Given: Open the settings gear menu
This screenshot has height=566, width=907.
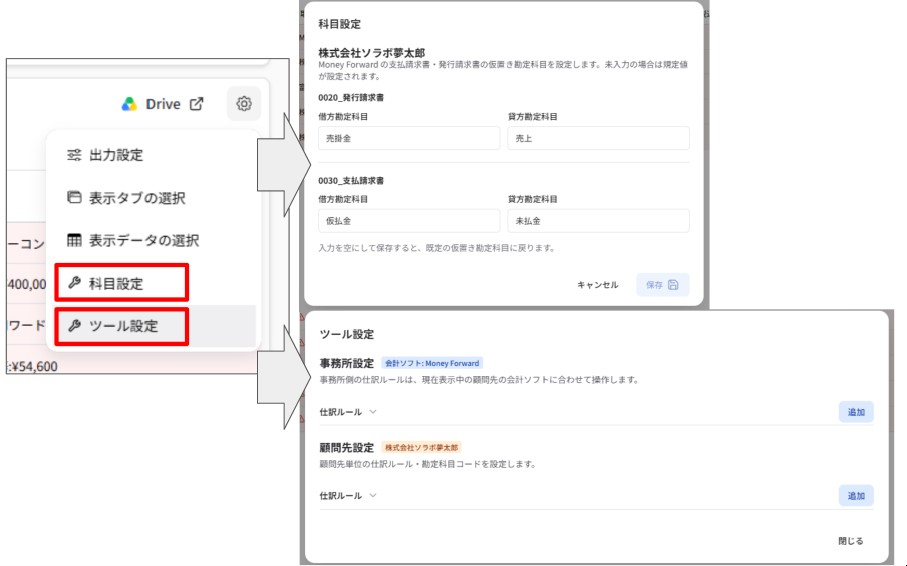Looking at the screenshot, I should tap(244, 104).
